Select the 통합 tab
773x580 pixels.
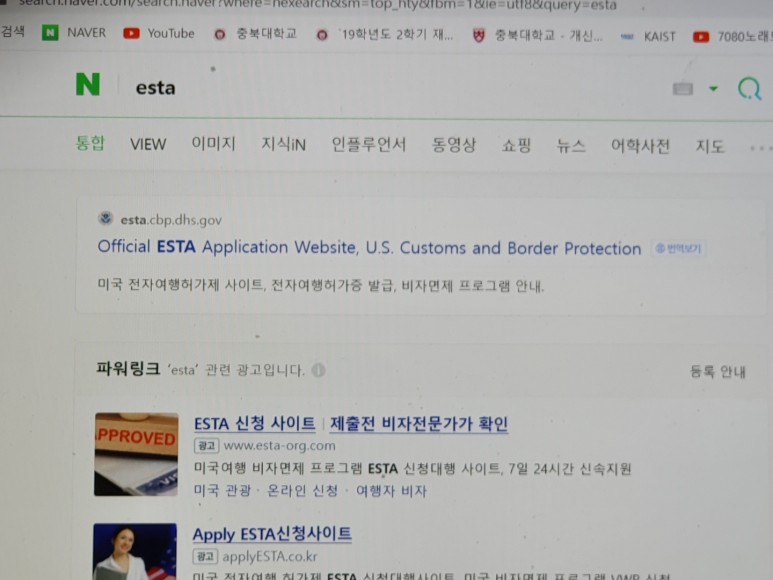[90, 143]
